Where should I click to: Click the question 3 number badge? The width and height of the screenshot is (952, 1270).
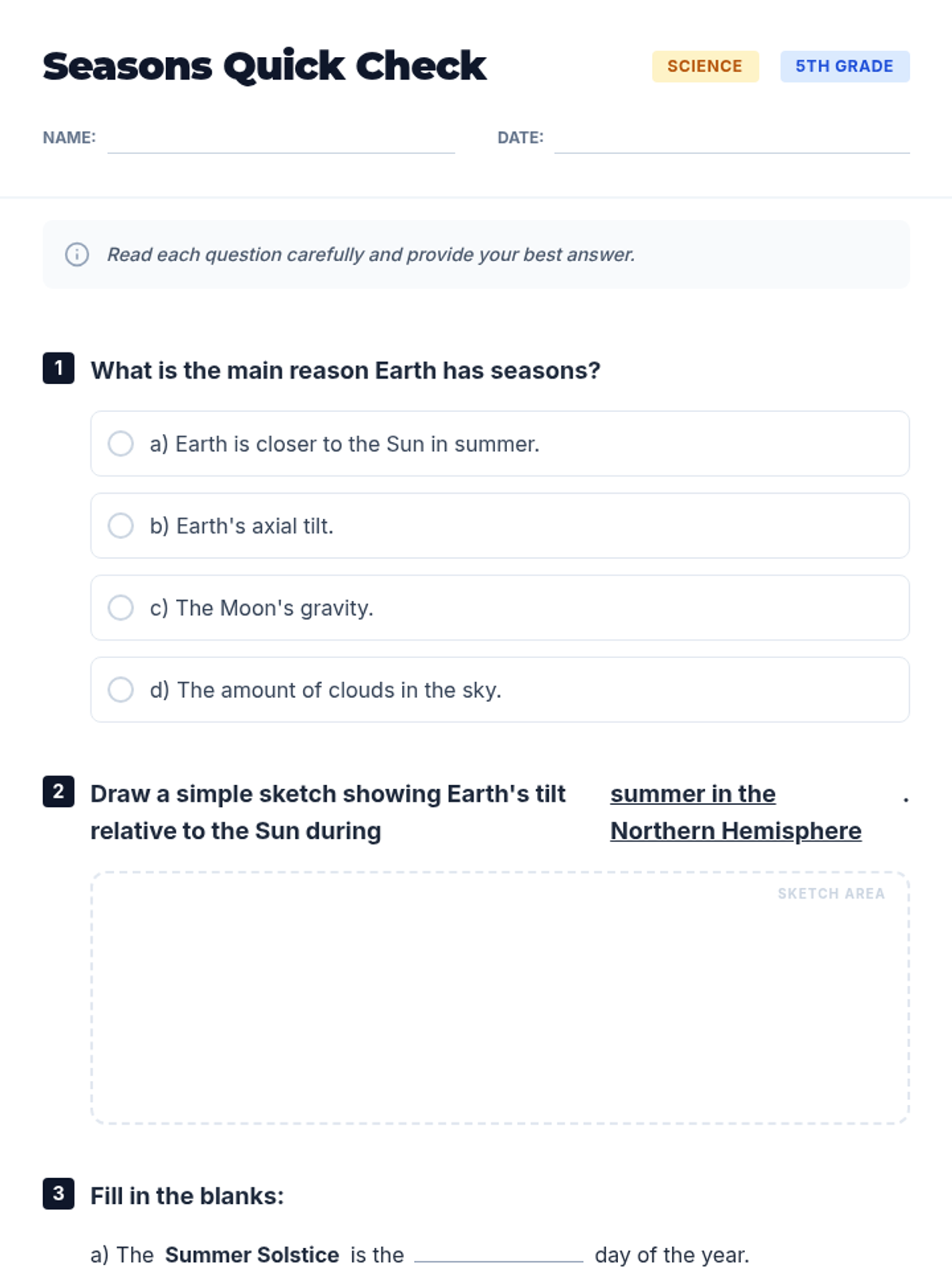(59, 1193)
